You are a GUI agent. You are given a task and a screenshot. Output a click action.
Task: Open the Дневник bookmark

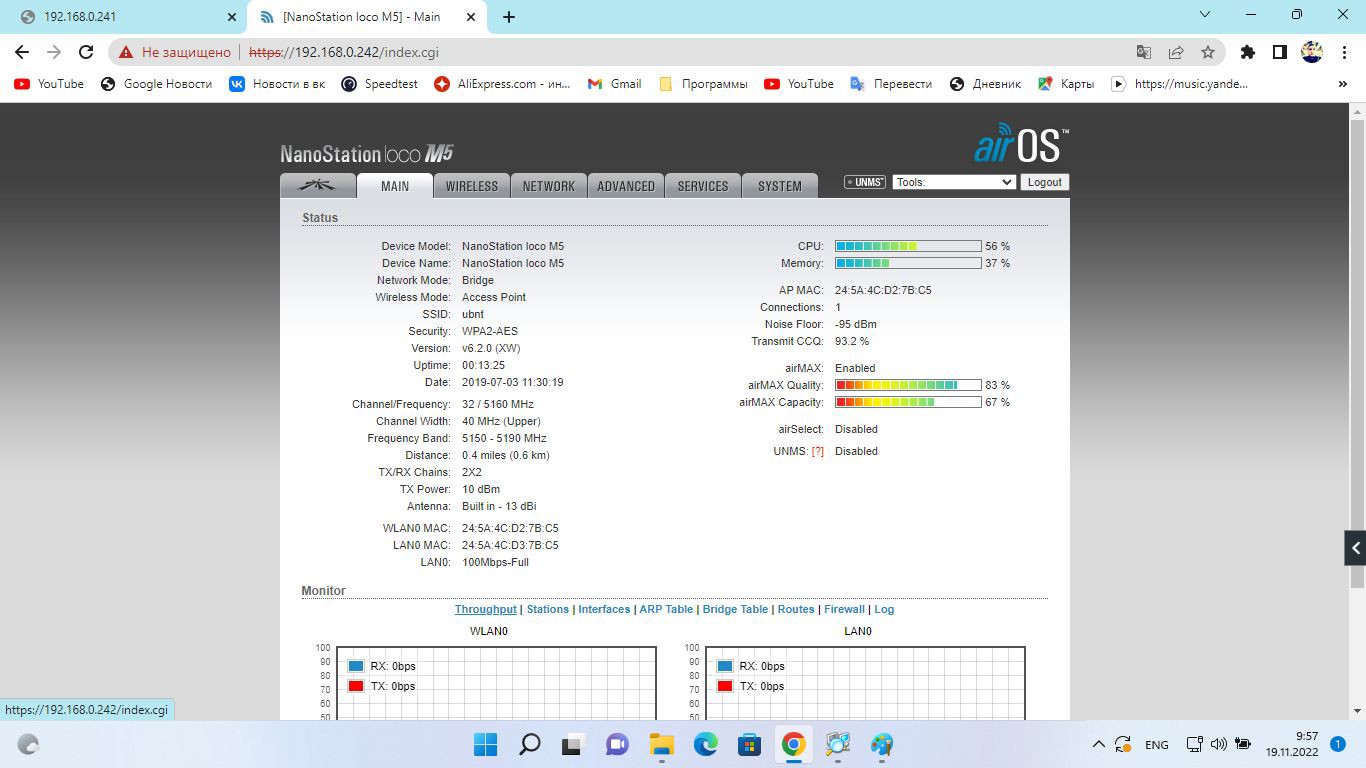(986, 84)
